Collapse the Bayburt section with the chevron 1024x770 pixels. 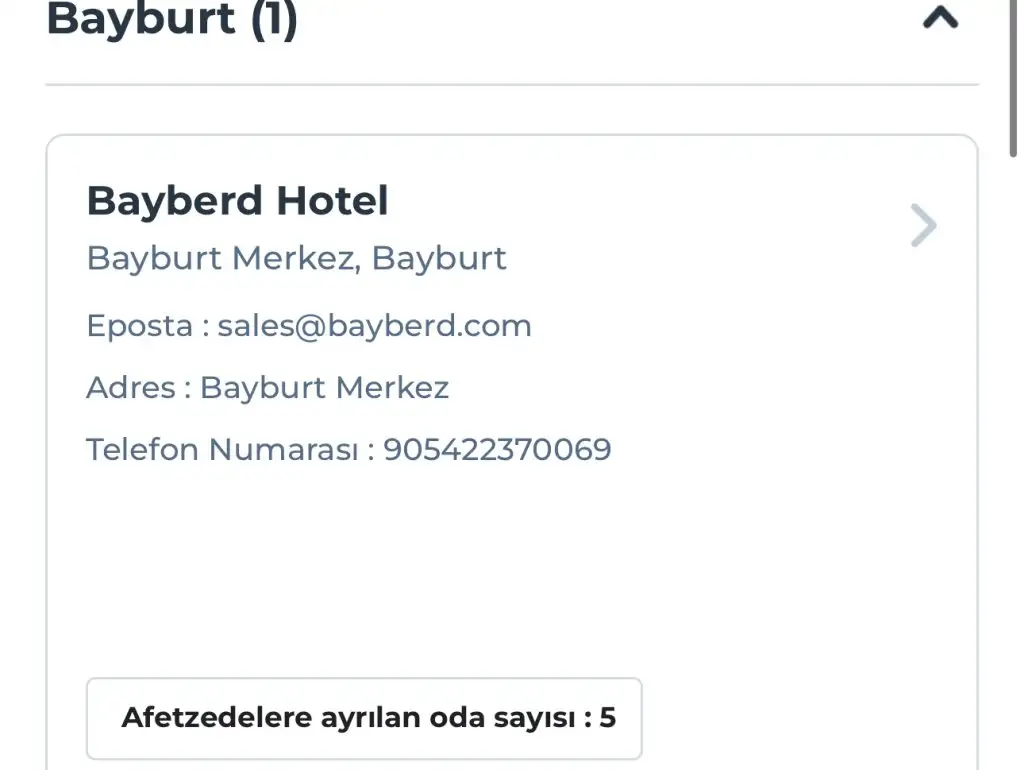[x=940, y=19]
